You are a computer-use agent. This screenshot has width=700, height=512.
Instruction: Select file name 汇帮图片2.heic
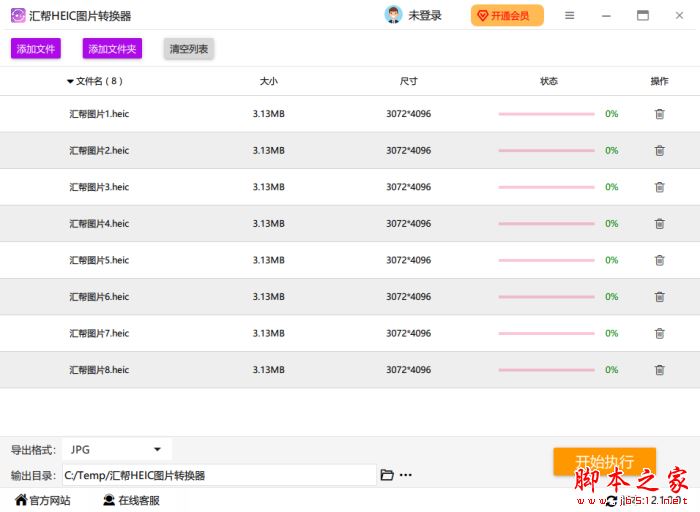(x=99, y=150)
